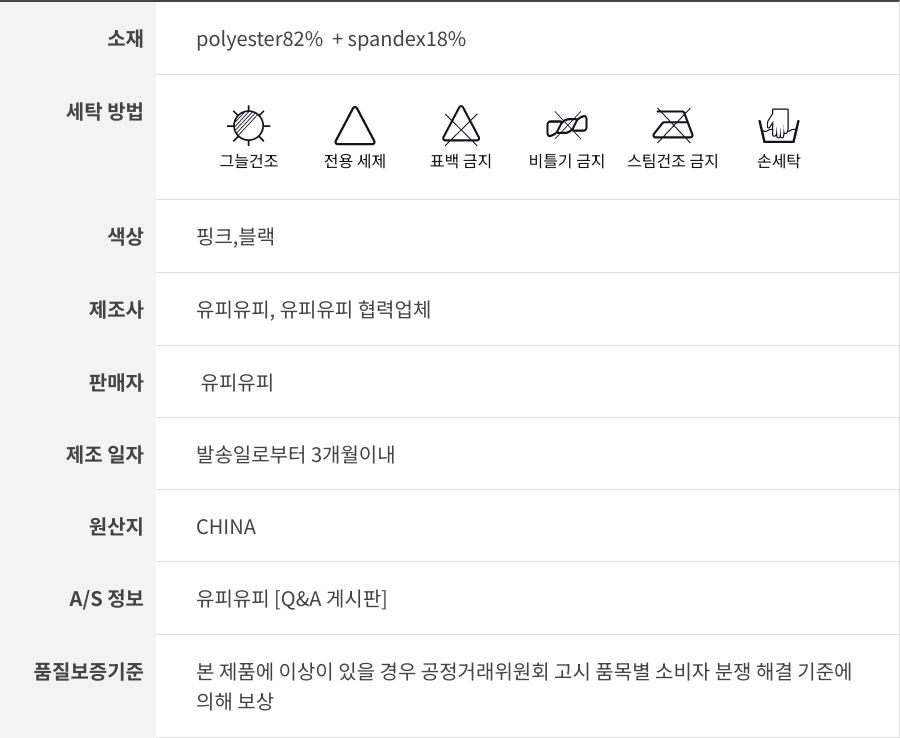Click the no-steam-dry crossed iron icon

pyautogui.click(x=672, y=126)
